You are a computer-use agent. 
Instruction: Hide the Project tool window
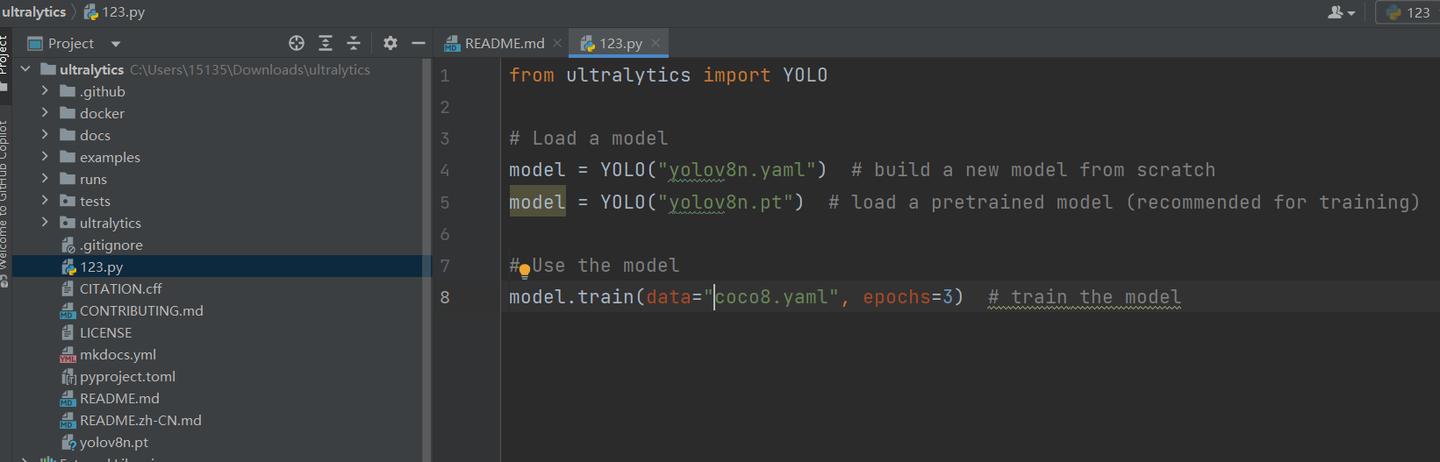418,43
